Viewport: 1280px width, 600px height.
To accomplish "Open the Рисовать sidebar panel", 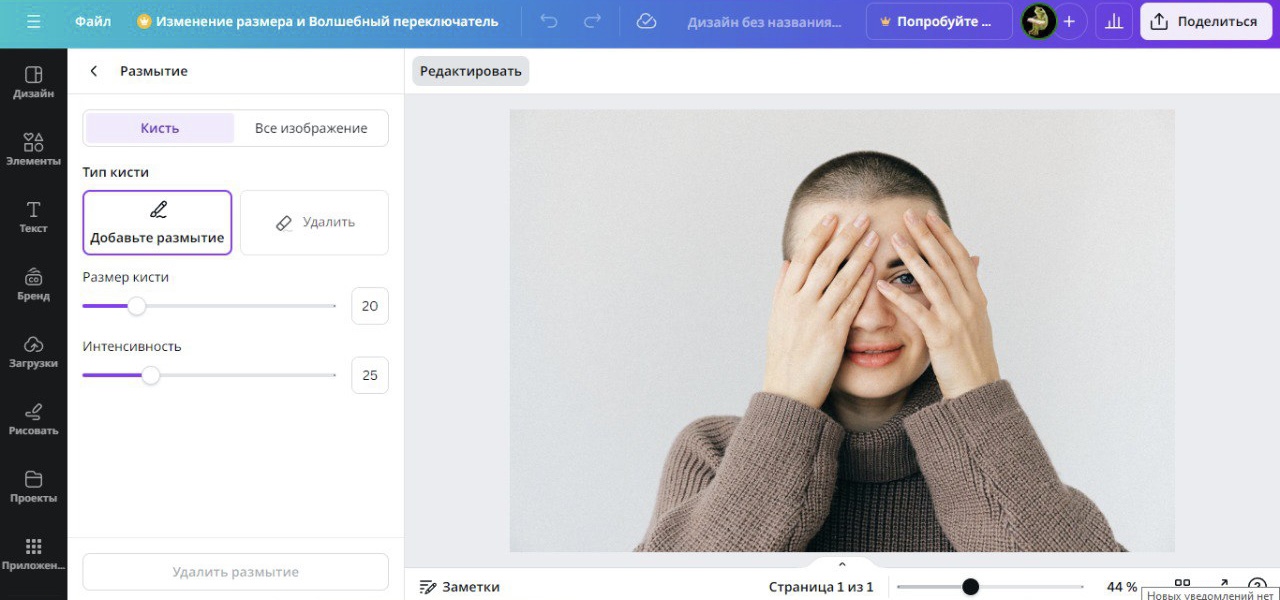I will point(33,419).
